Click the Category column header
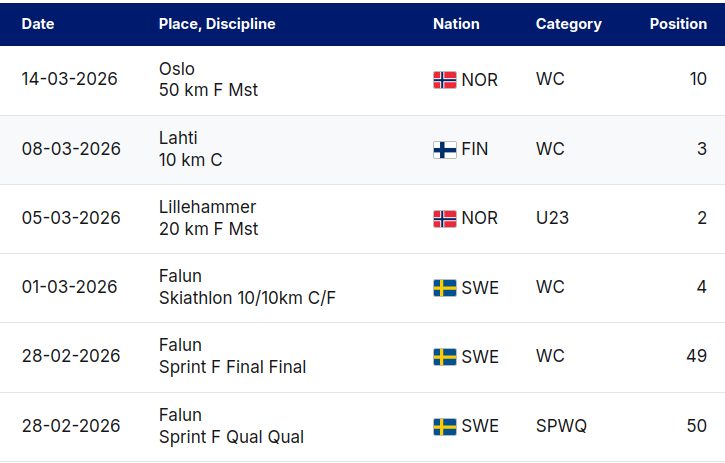Image resolution: width=725 pixels, height=463 pixels. click(x=568, y=24)
